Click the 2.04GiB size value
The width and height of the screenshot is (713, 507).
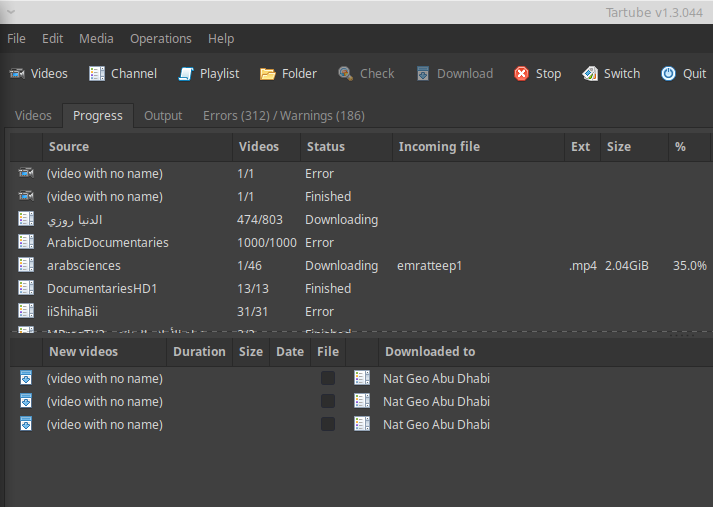click(627, 266)
